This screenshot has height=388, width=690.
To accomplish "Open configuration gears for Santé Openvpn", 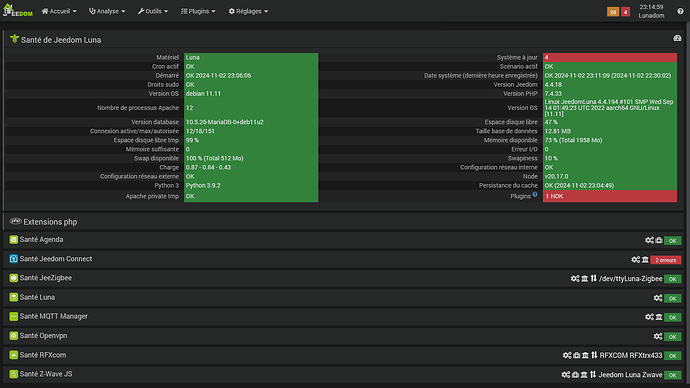I will pos(658,336).
